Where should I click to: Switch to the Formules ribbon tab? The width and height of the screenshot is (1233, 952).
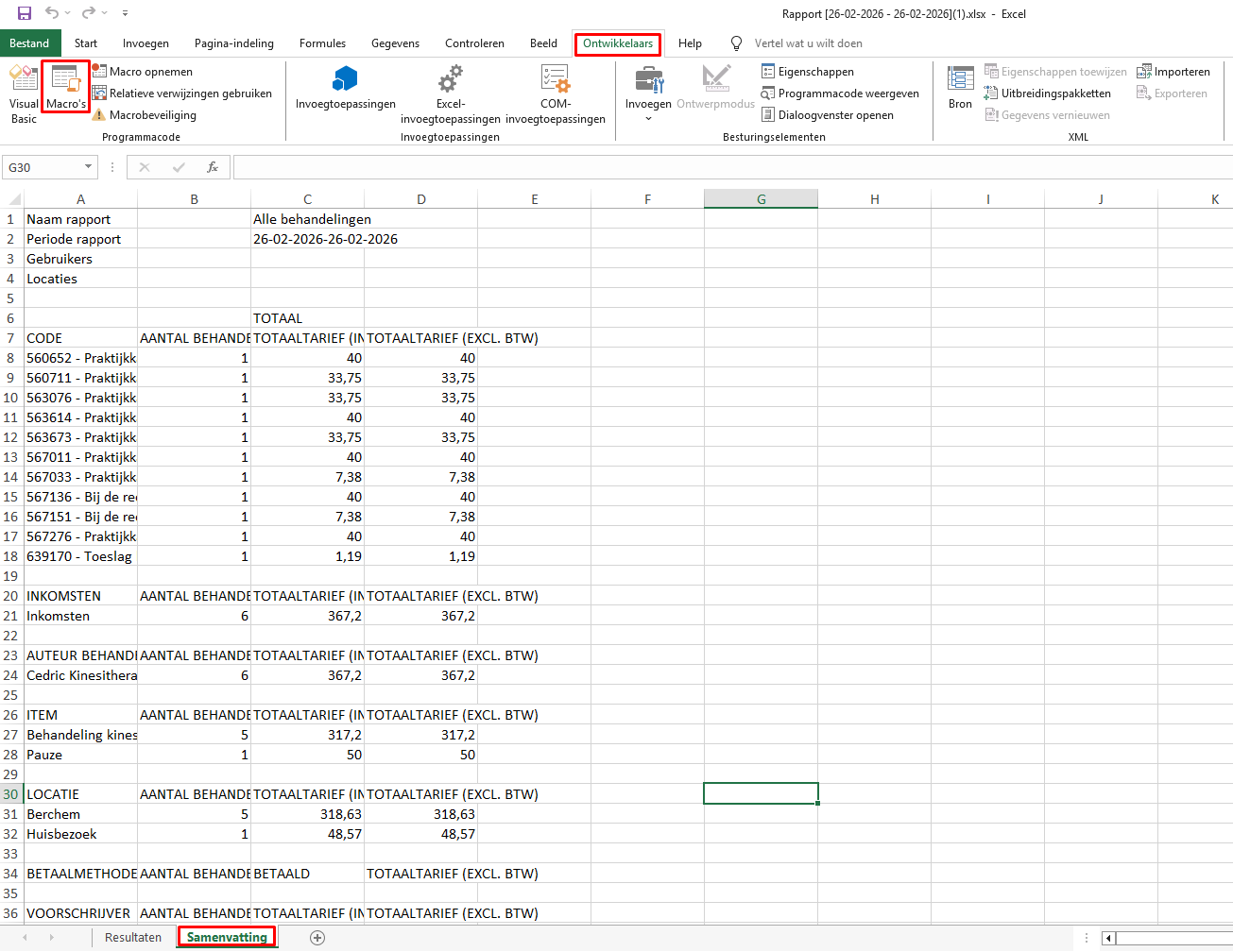click(322, 43)
